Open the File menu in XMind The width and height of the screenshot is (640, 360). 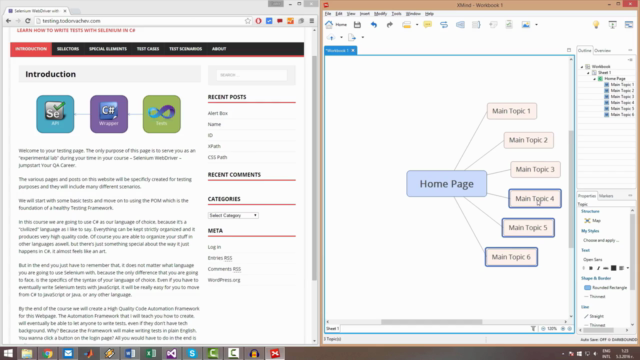pos(328,14)
